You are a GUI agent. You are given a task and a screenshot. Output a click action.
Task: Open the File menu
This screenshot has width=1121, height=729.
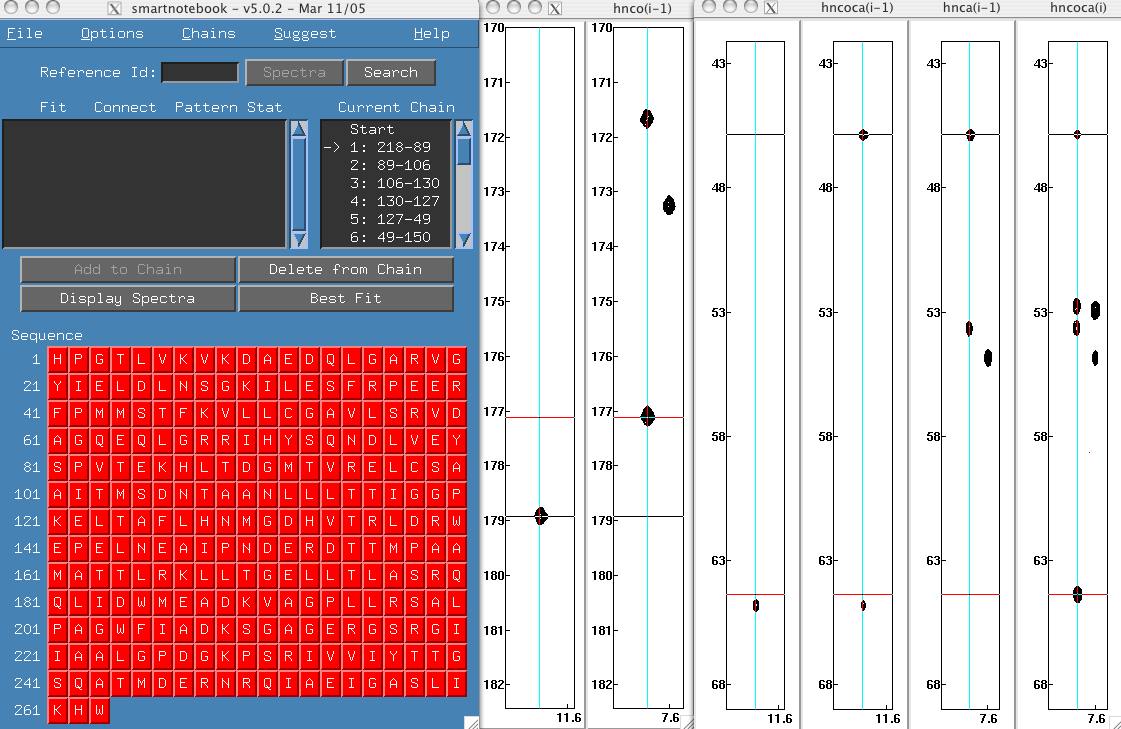tap(24, 33)
